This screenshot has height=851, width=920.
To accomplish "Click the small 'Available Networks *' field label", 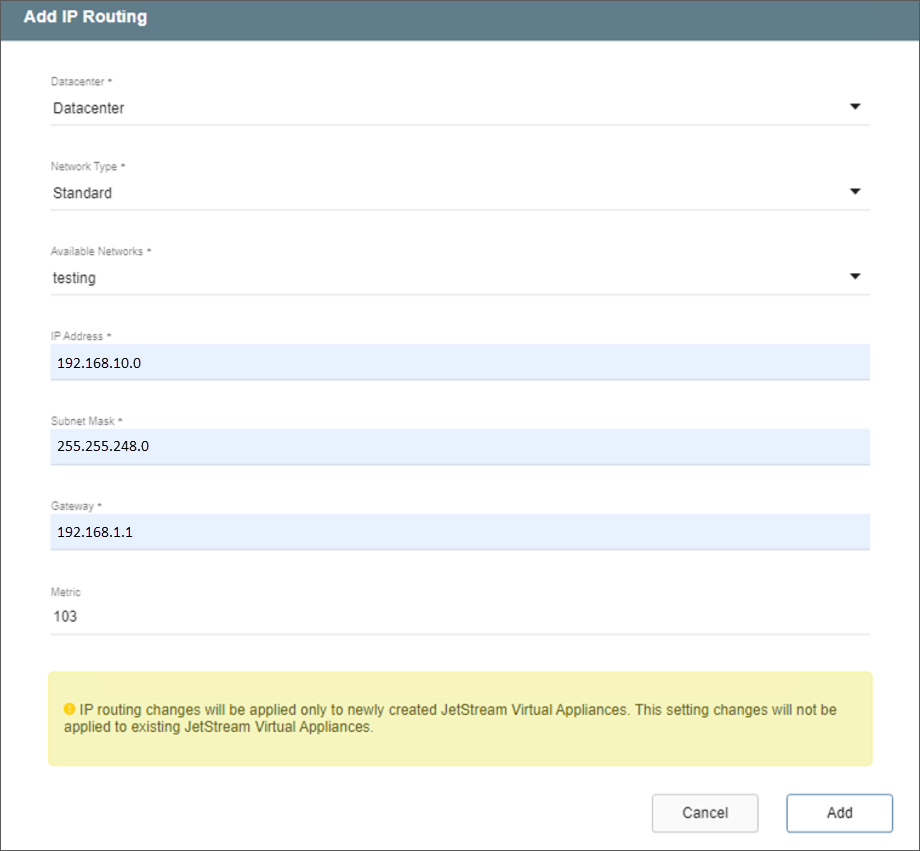I will click(101, 252).
